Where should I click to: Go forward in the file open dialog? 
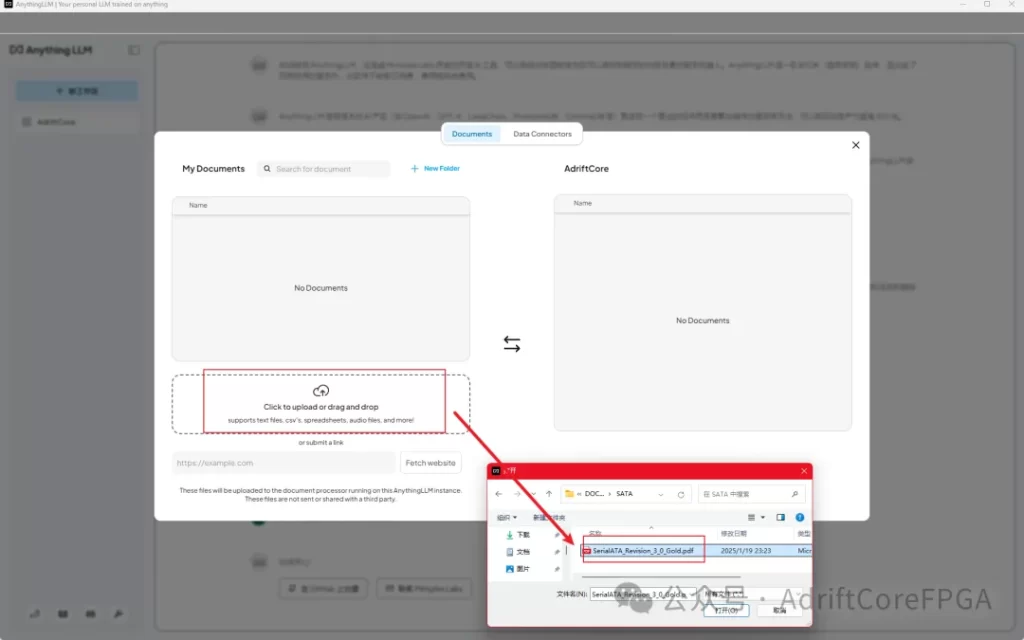[517, 494]
